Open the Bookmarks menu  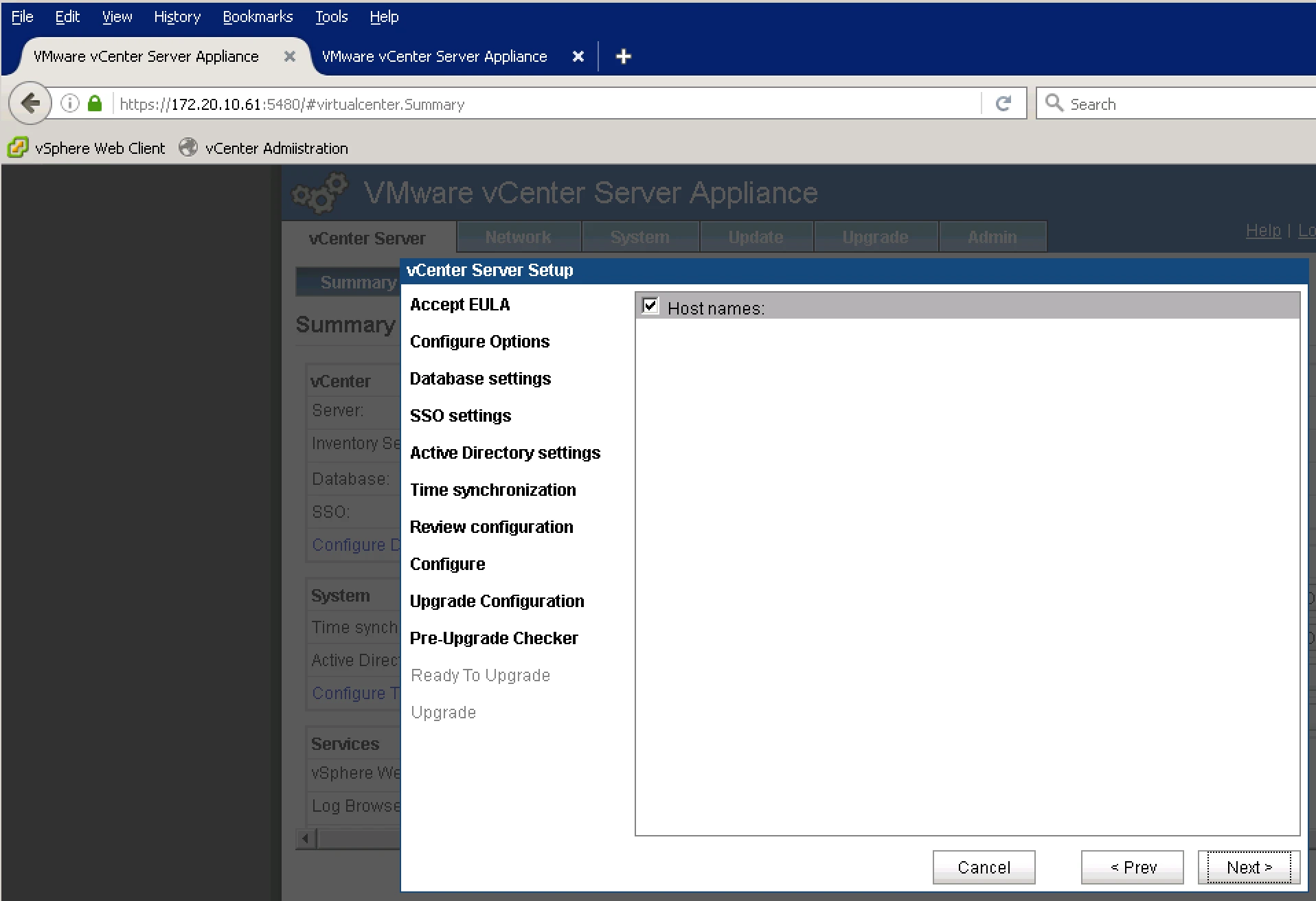pos(258,16)
